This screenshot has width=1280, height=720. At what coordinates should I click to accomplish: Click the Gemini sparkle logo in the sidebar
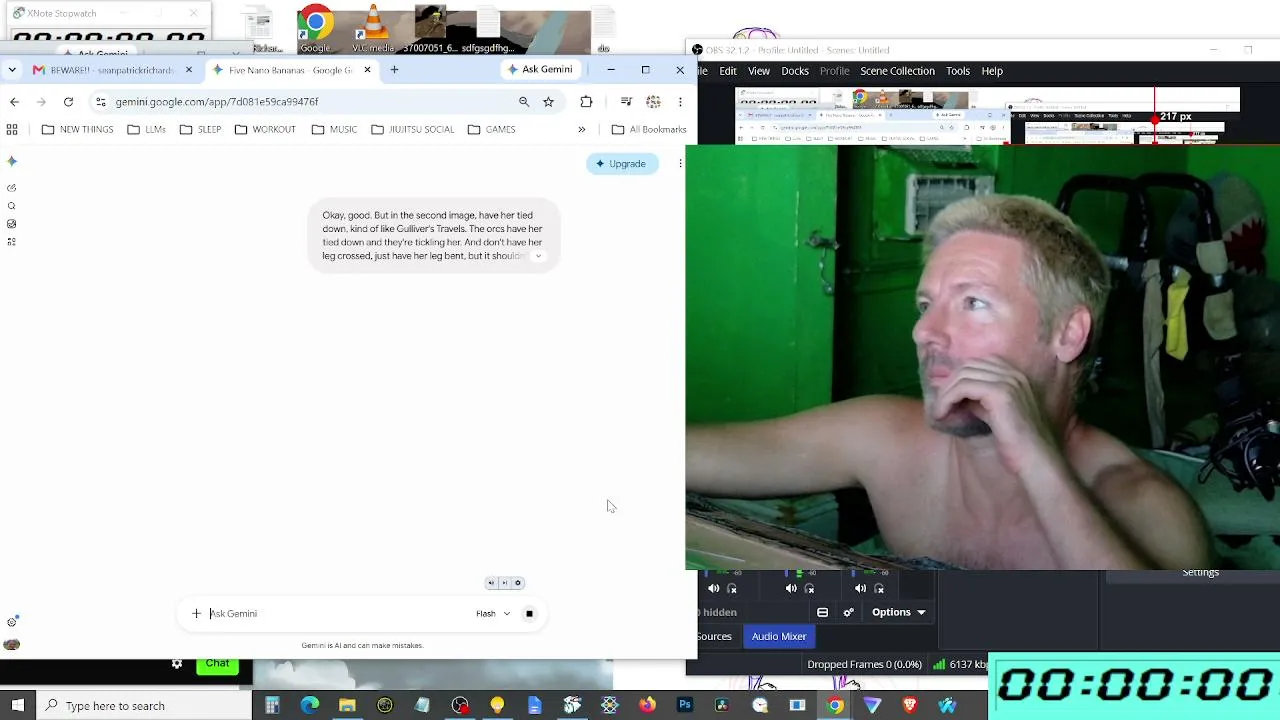click(x=12, y=161)
